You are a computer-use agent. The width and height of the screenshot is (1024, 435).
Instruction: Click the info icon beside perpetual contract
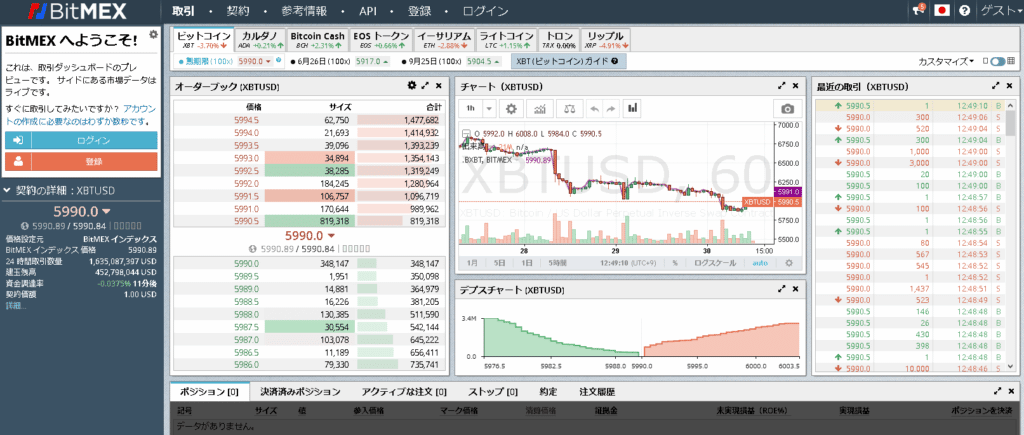point(279,60)
